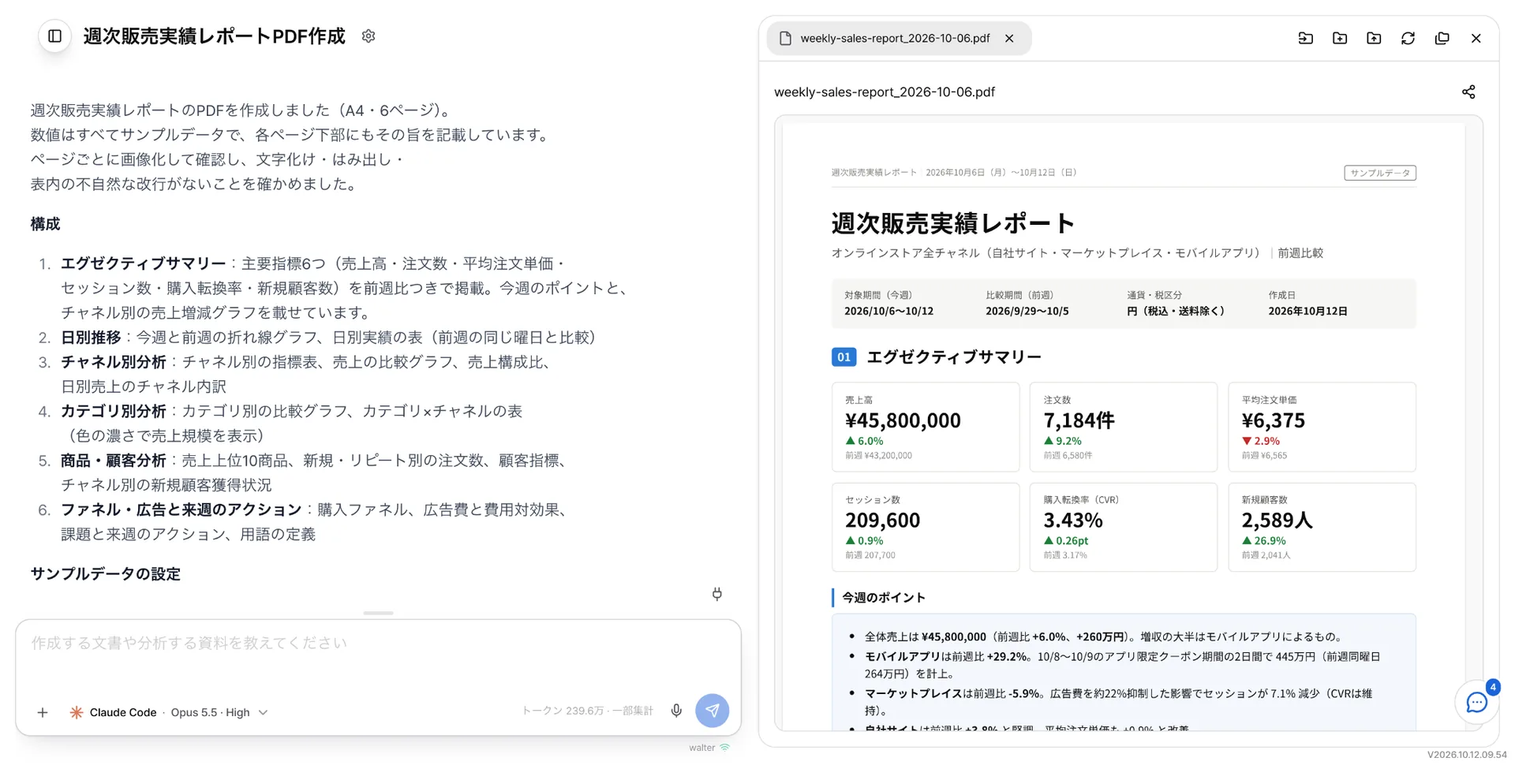Click the 新規顧客数 2,589人 card

(x=1322, y=527)
